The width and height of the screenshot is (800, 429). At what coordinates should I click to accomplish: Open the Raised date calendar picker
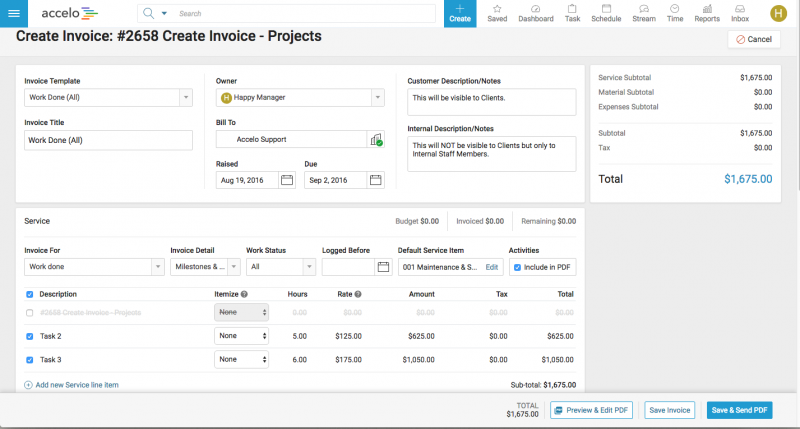coord(286,180)
